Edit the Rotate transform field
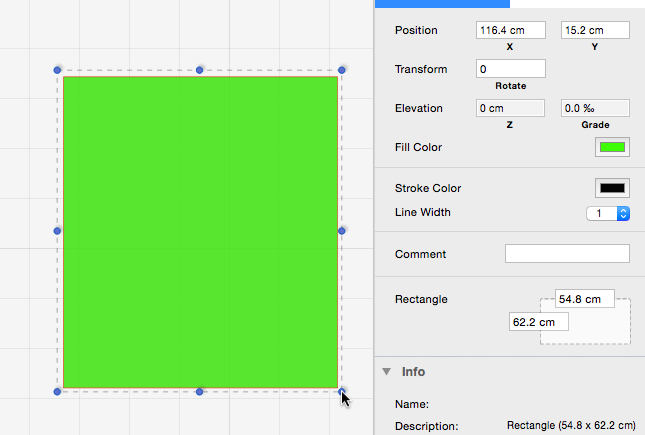645x435 pixels. pos(511,69)
